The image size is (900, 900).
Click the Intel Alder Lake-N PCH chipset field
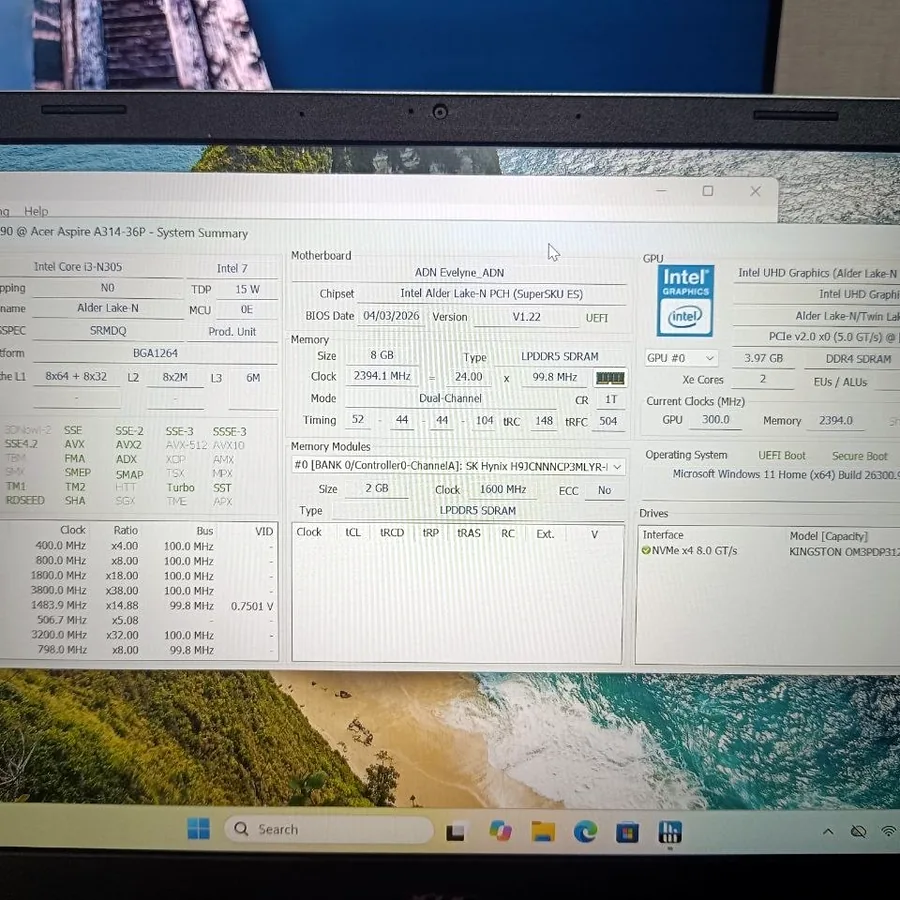pos(491,294)
